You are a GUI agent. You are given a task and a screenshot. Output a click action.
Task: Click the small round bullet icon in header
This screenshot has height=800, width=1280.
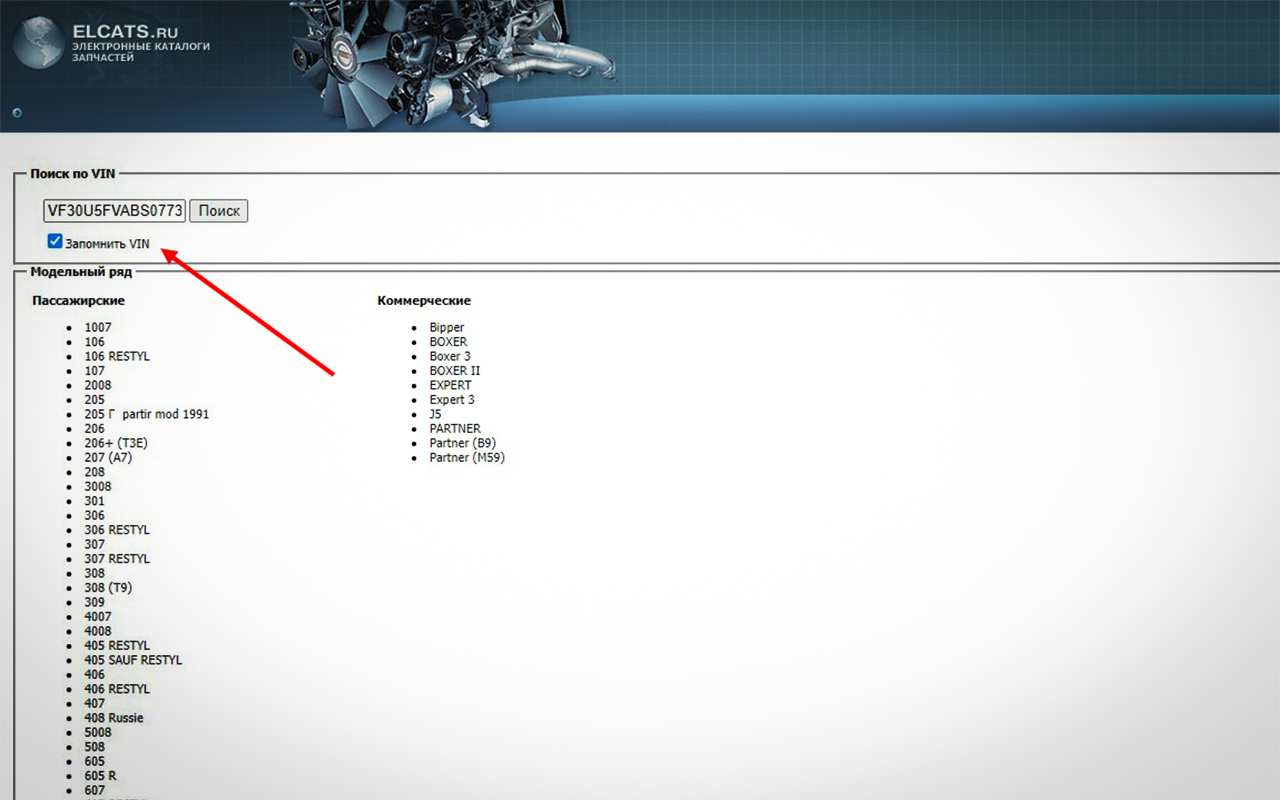[x=17, y=113]
